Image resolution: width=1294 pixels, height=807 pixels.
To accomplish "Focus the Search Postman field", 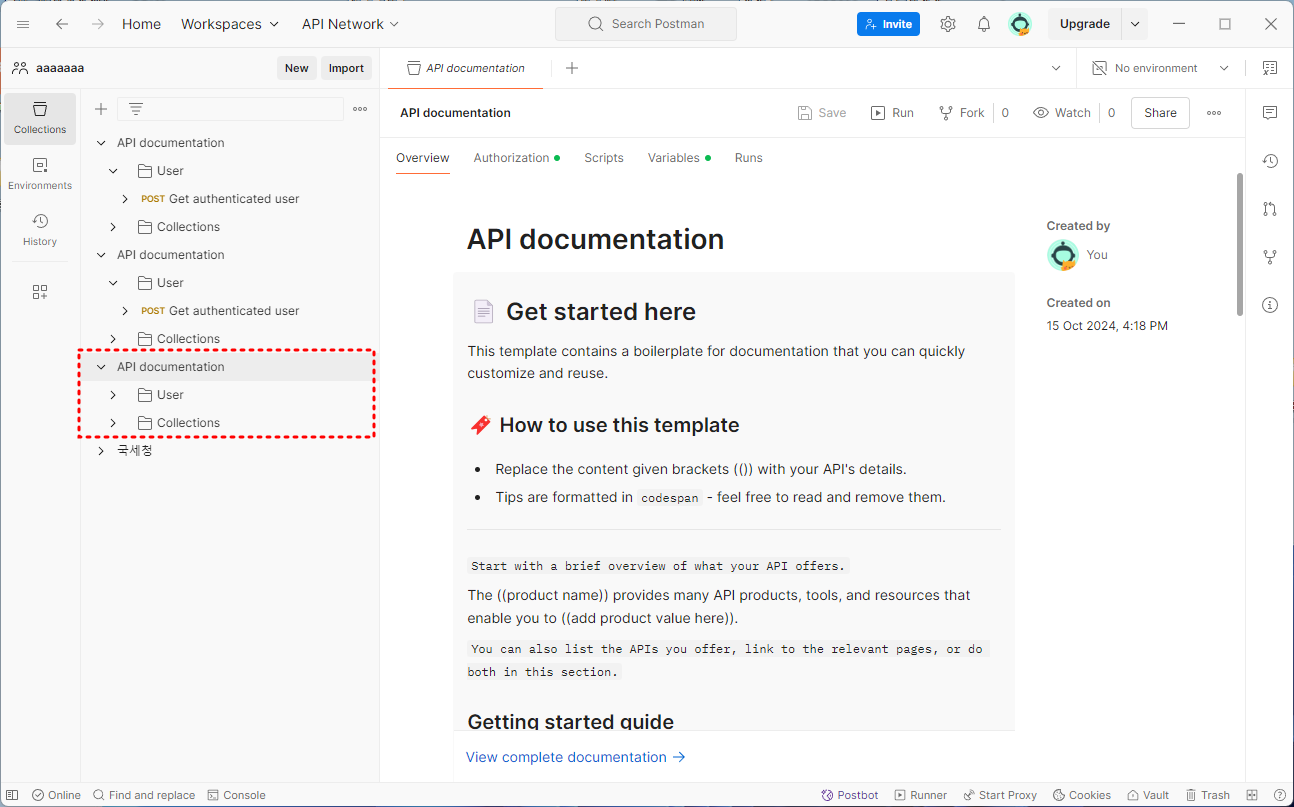I will click(646, 24).
